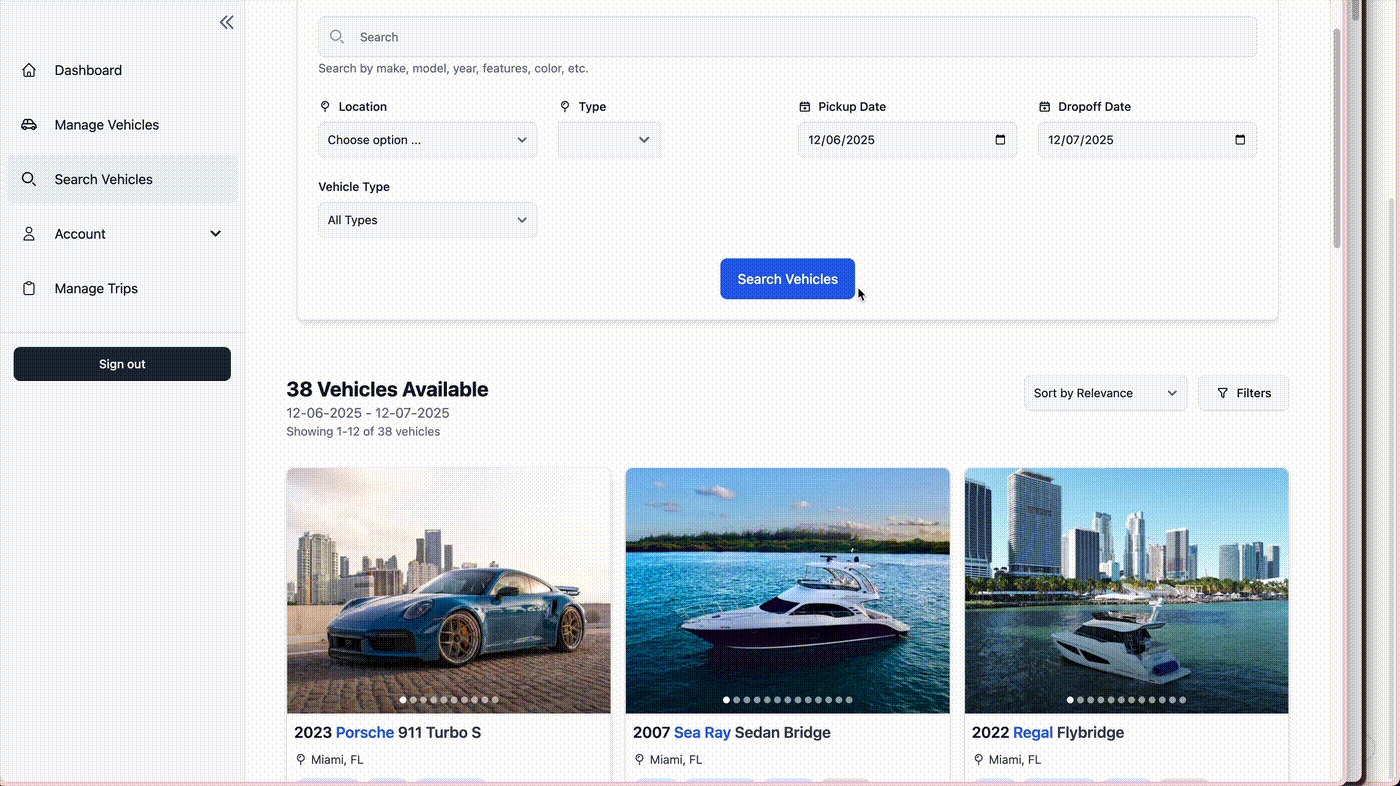Click the Manage Vehicles car icon

(x=29, y=125)
